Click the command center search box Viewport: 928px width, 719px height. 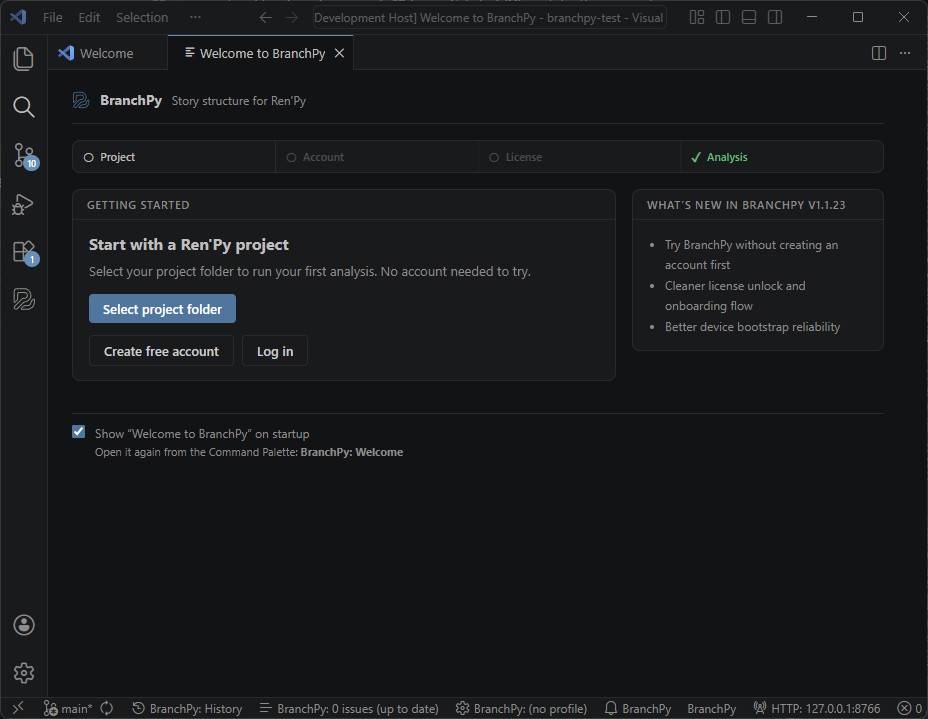[488, 17]
